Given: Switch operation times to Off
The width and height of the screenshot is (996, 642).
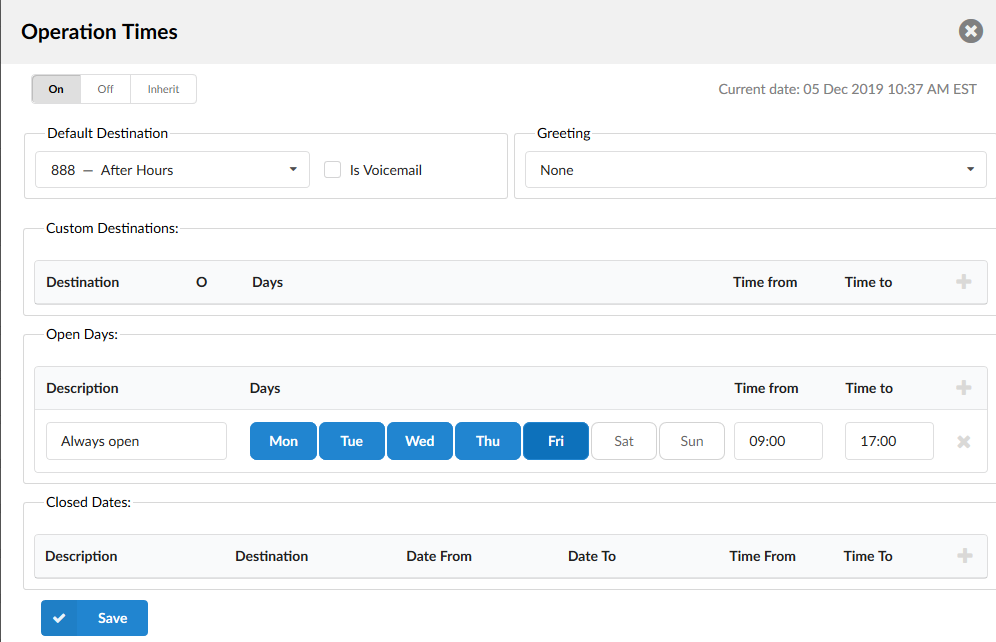Looking at the screenshot, I should coord(105,89).
